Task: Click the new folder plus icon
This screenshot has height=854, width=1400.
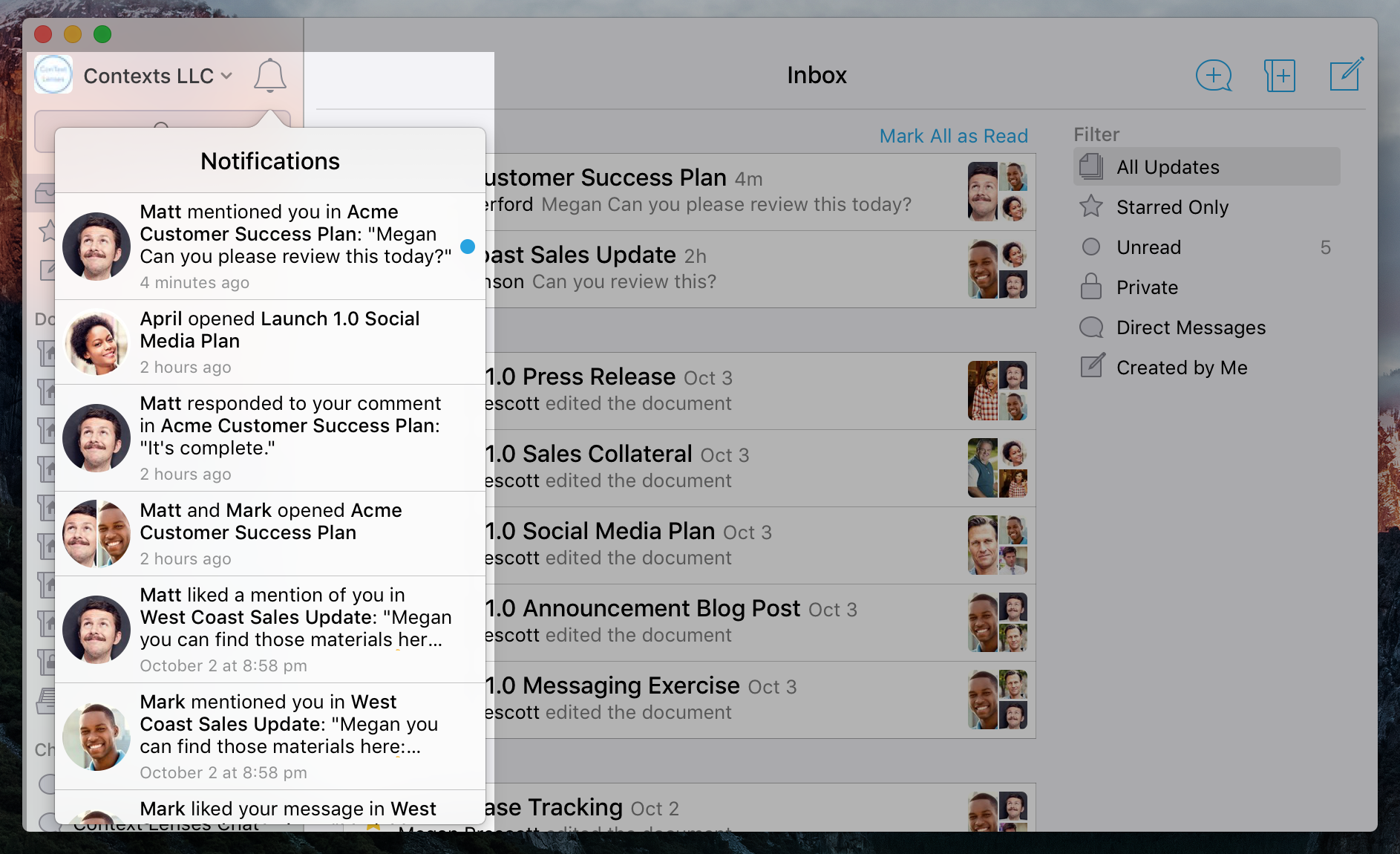Action: click(x=1279, y=76)
